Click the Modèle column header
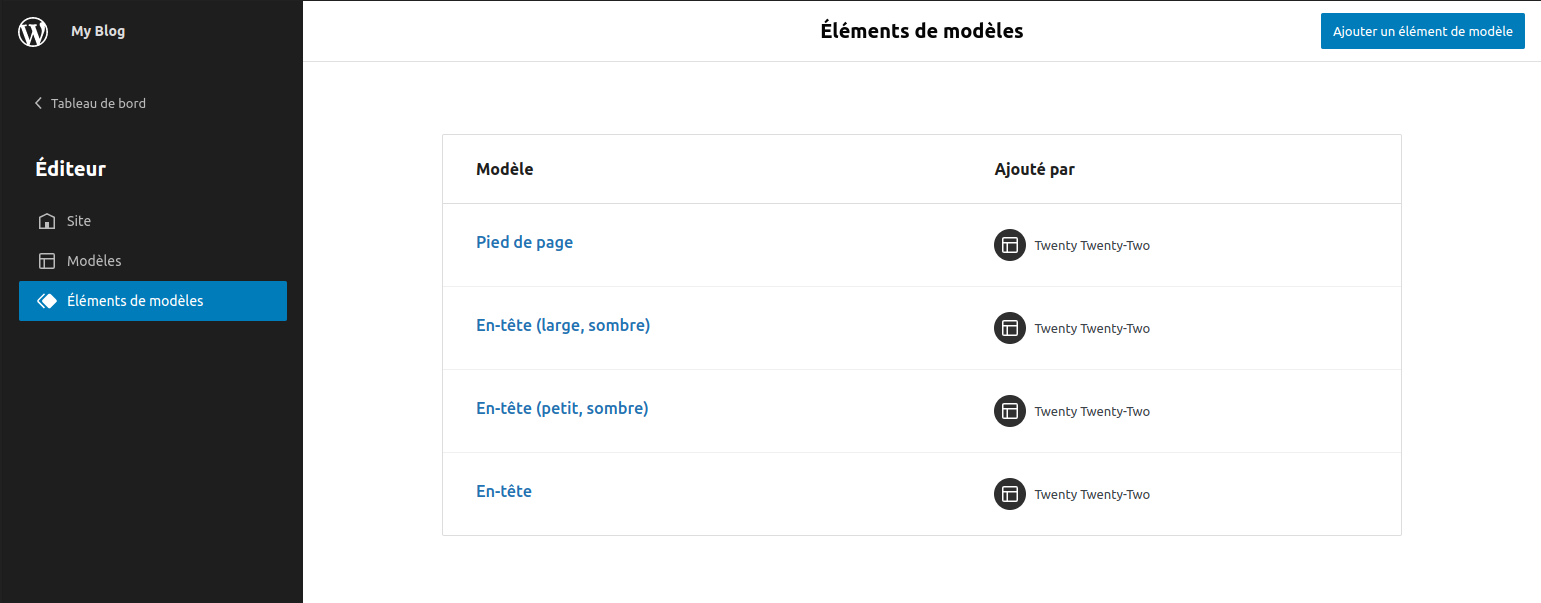1541x603 pixels. (505, 169)
